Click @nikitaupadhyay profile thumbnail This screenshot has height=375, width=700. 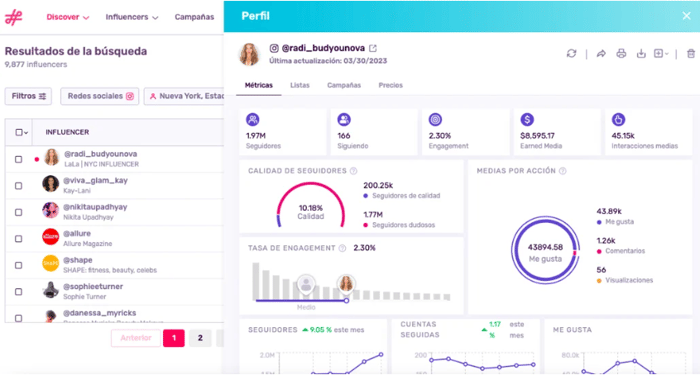50,210
